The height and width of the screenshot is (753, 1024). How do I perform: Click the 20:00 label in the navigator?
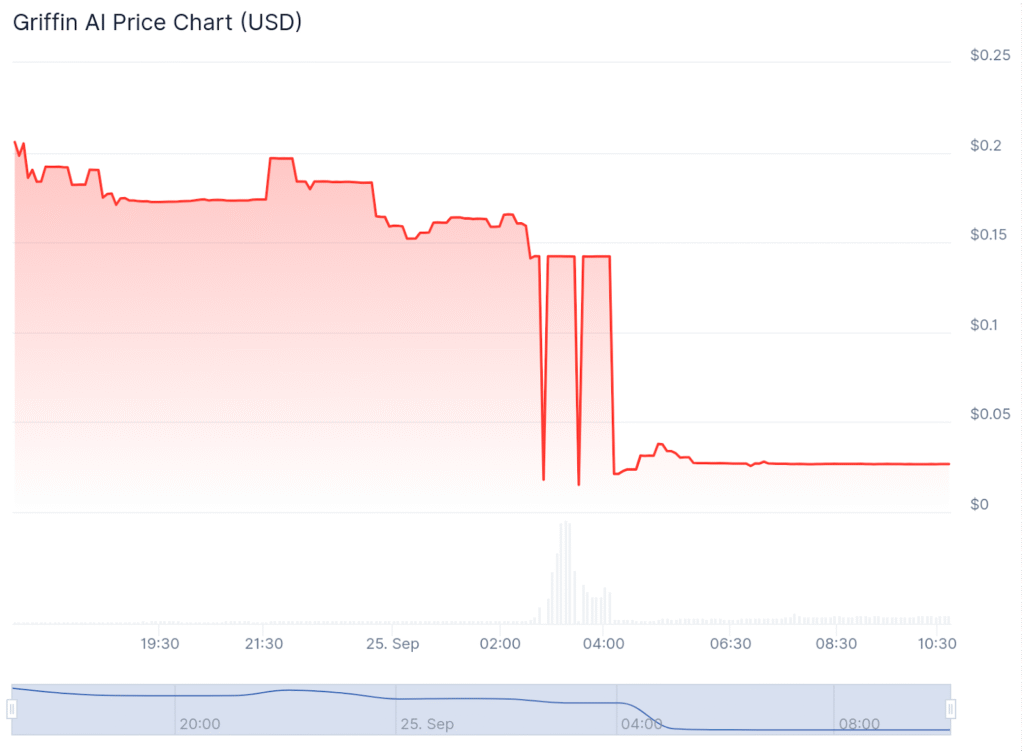pos(200,723)
